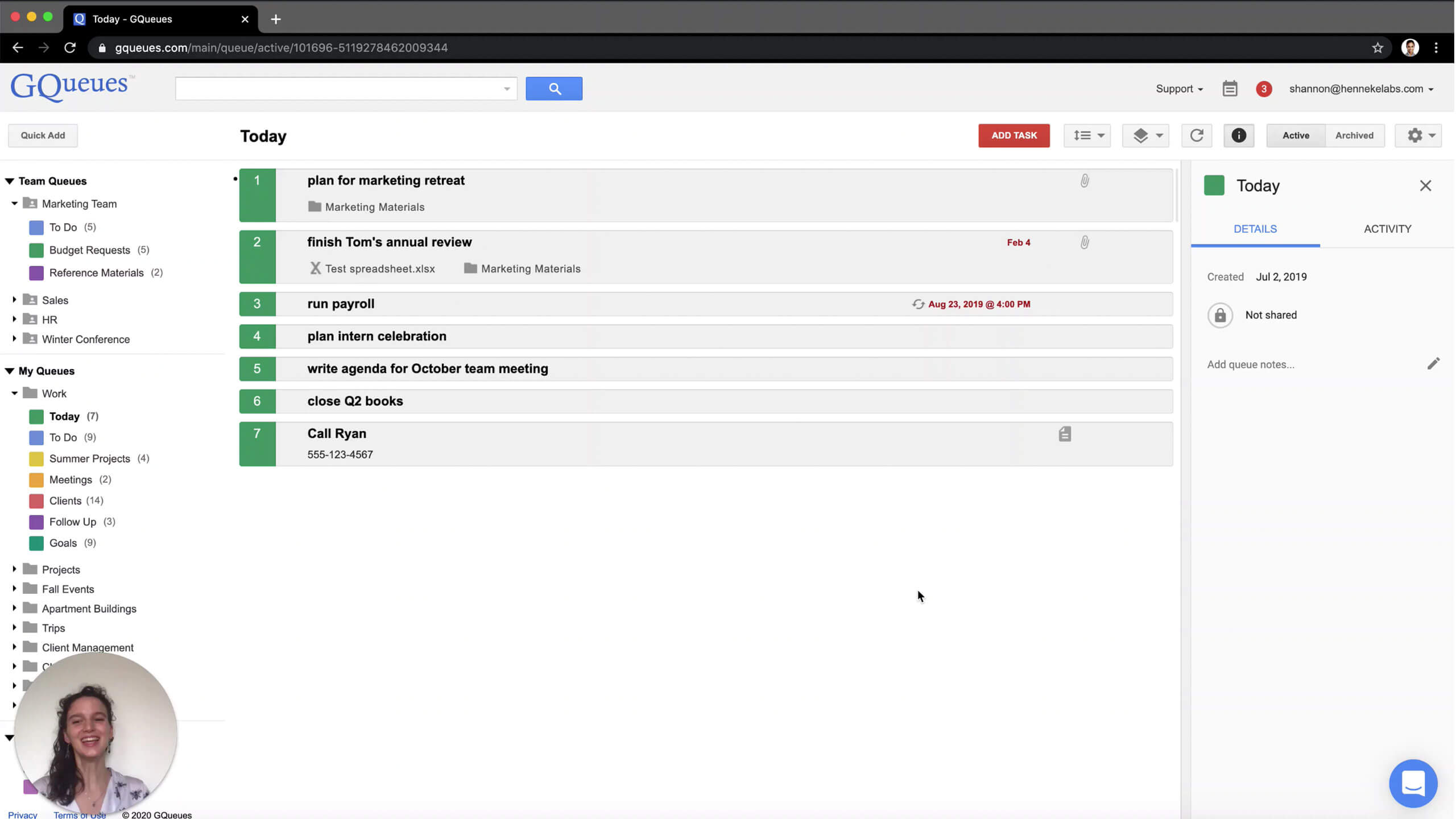1456x819 pixels.
Task: Collapse the Marketing Team folder
Action: [x=15, y=204]
